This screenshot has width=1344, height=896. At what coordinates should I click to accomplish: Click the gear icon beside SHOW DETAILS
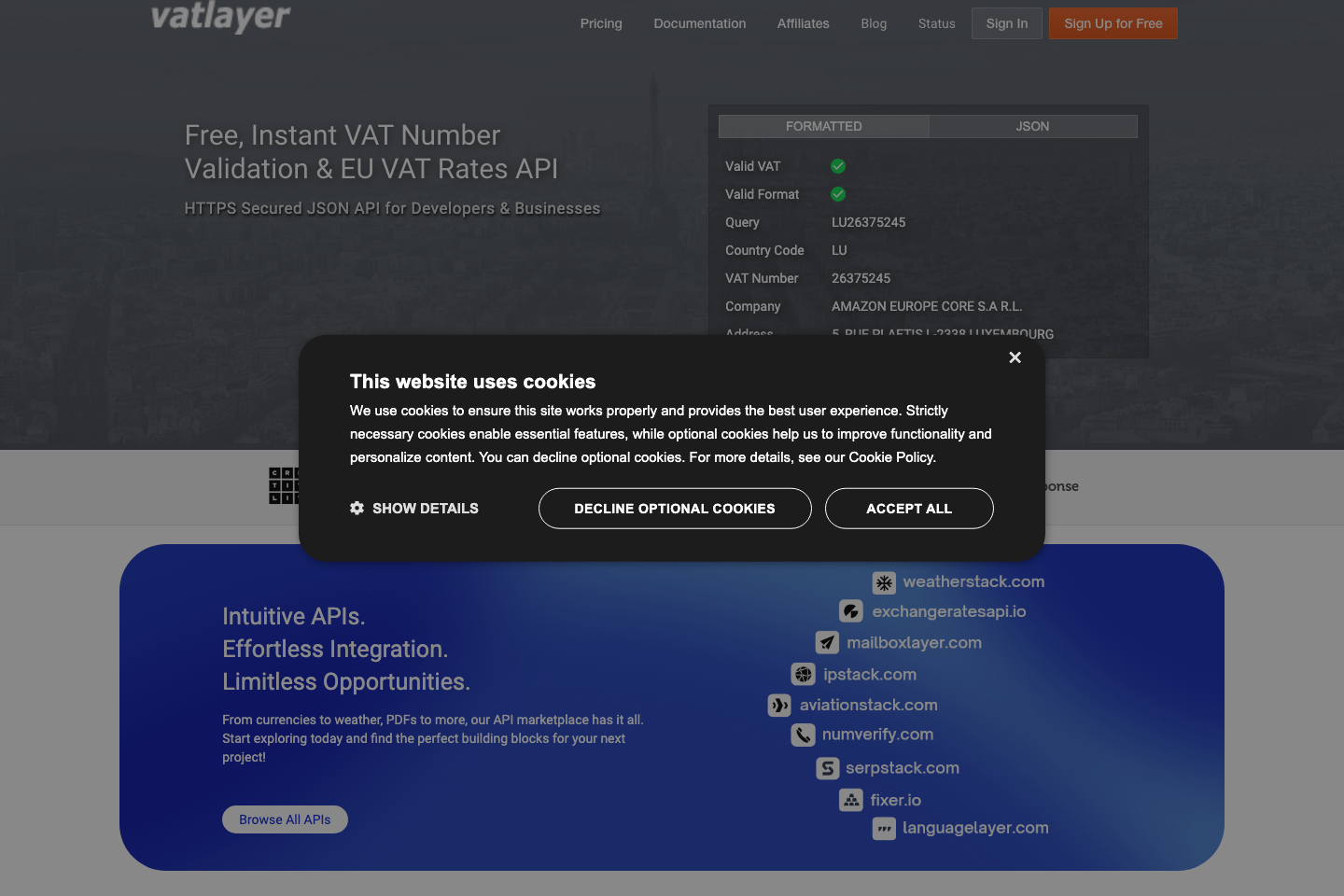357,508
